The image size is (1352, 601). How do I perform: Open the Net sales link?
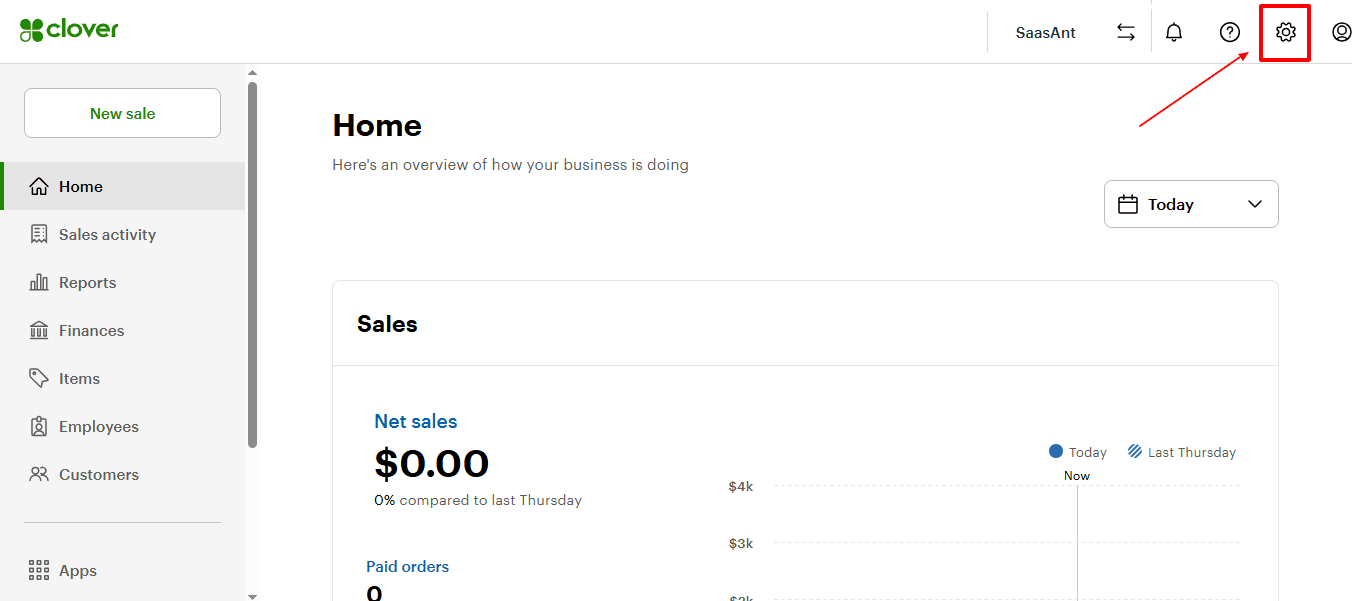tap(416, 421)
